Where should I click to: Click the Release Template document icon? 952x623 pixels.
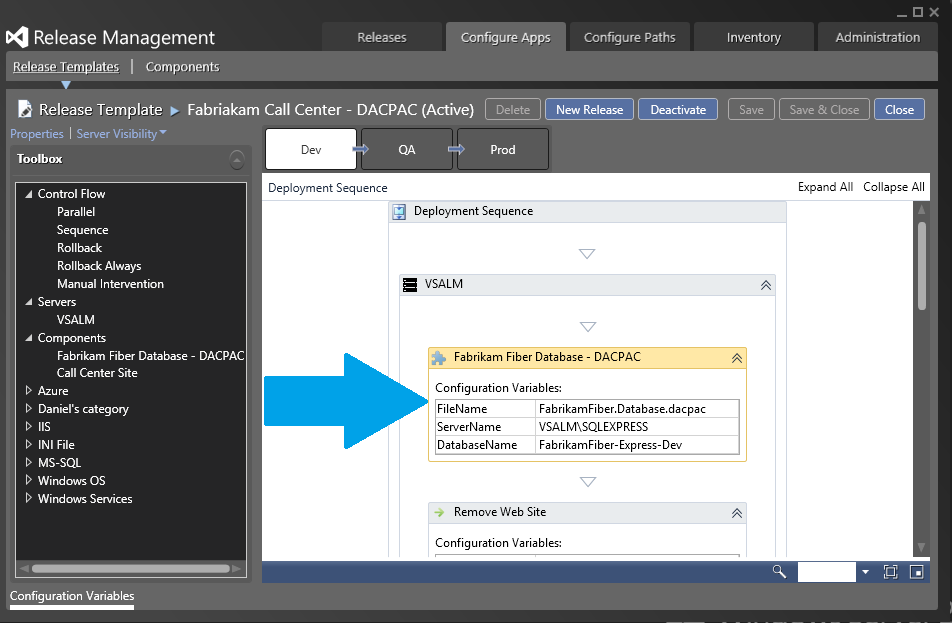click(25, 109)
